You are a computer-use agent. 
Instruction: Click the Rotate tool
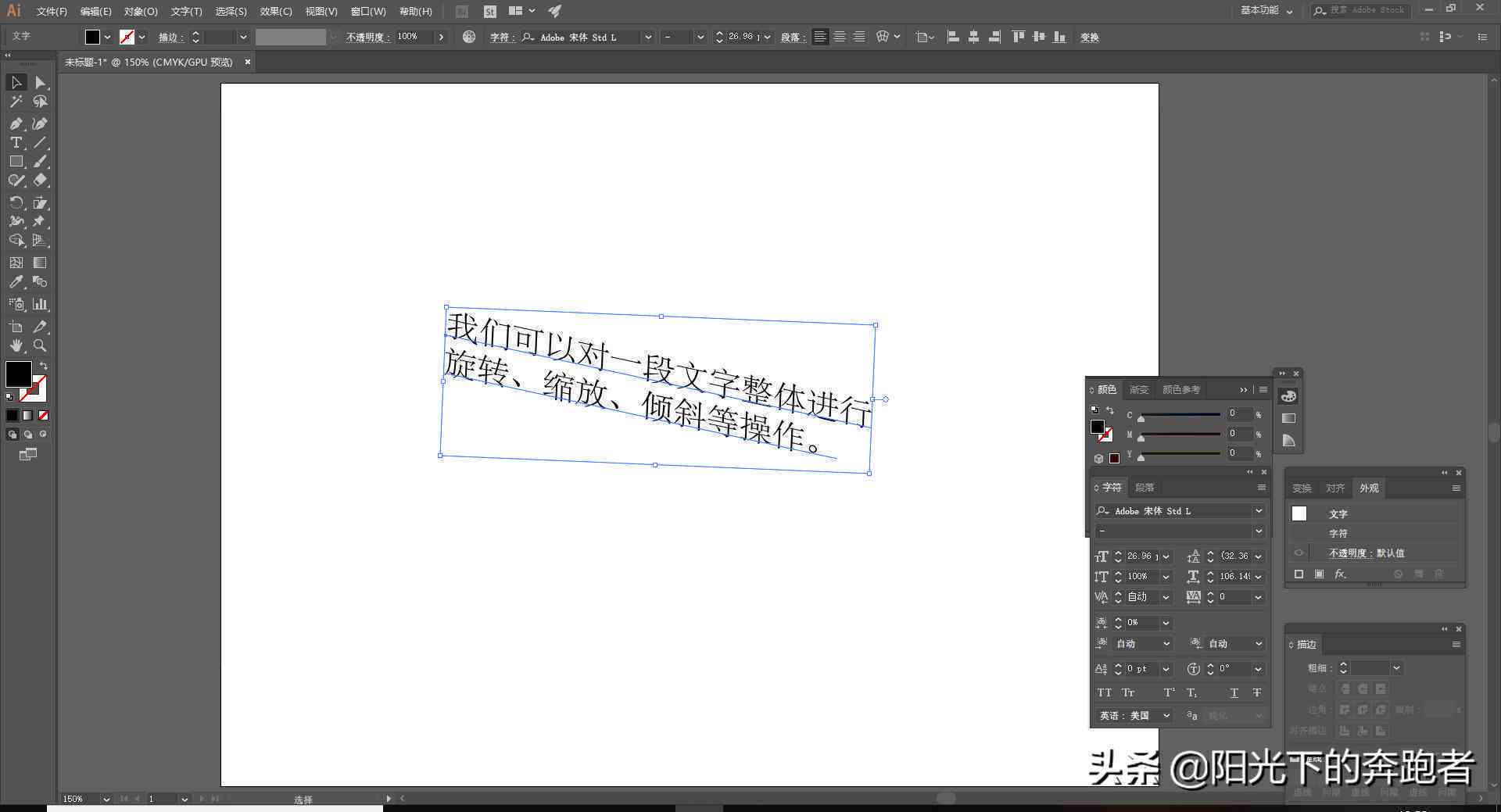point(16,203)
